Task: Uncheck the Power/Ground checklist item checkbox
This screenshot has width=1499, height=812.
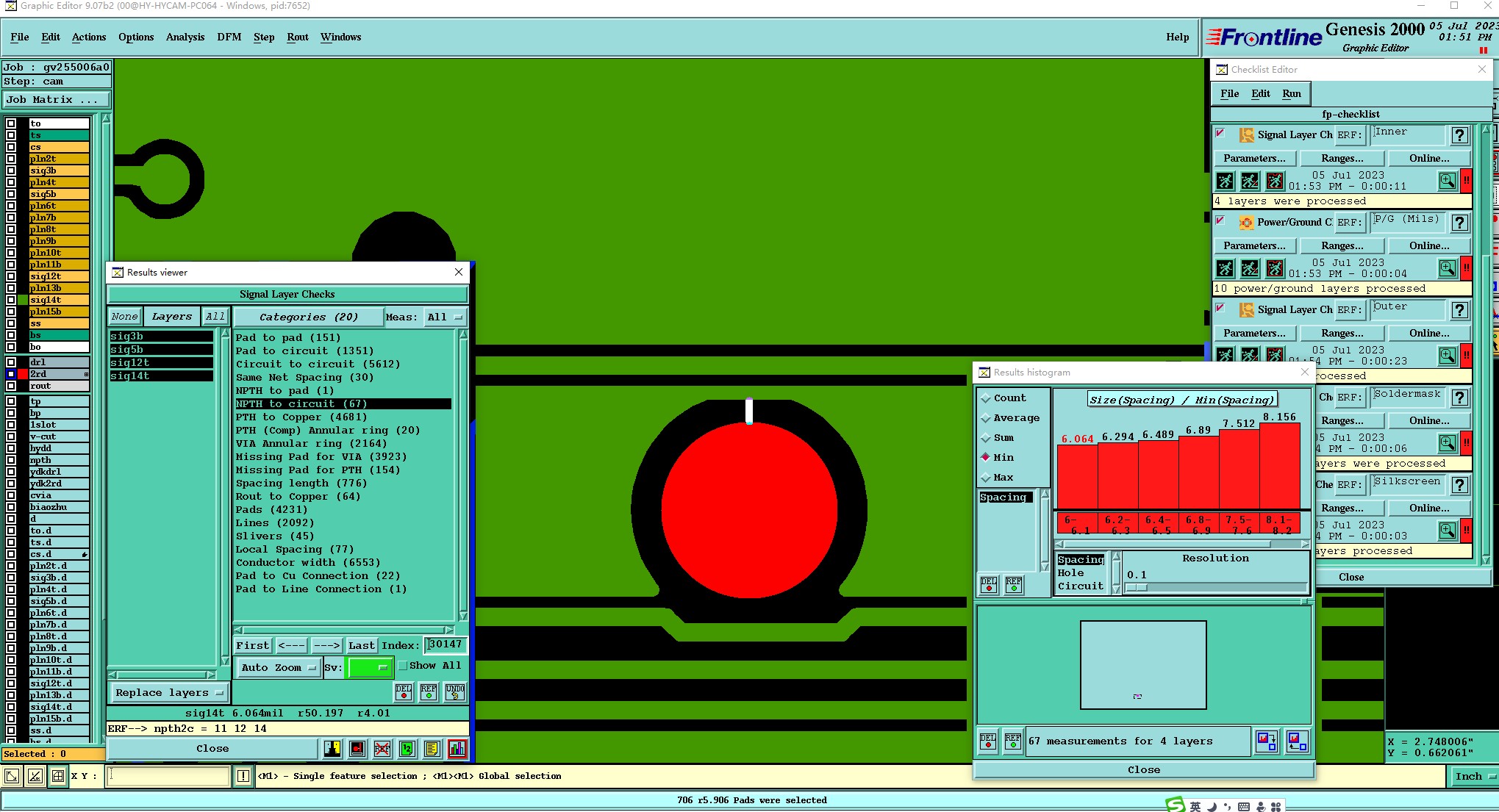Action: pyautogui.click(x=1220, y=221)
